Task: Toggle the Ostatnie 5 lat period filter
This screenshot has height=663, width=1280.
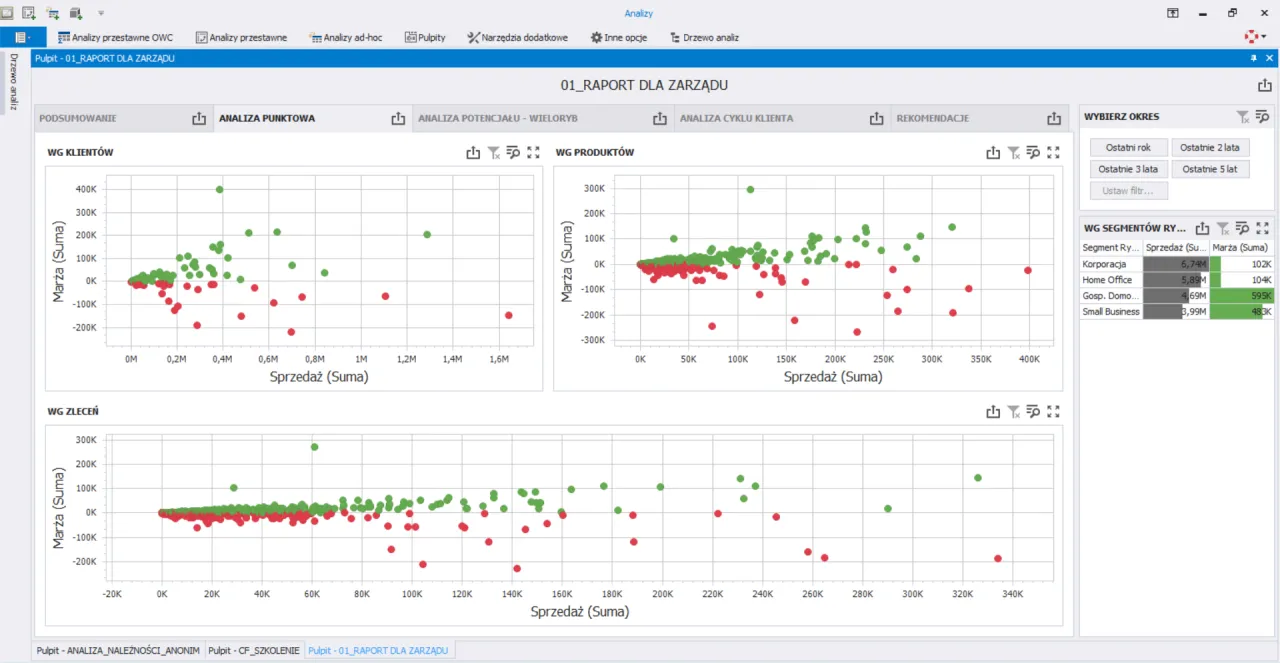Action: click(1210, 169)
